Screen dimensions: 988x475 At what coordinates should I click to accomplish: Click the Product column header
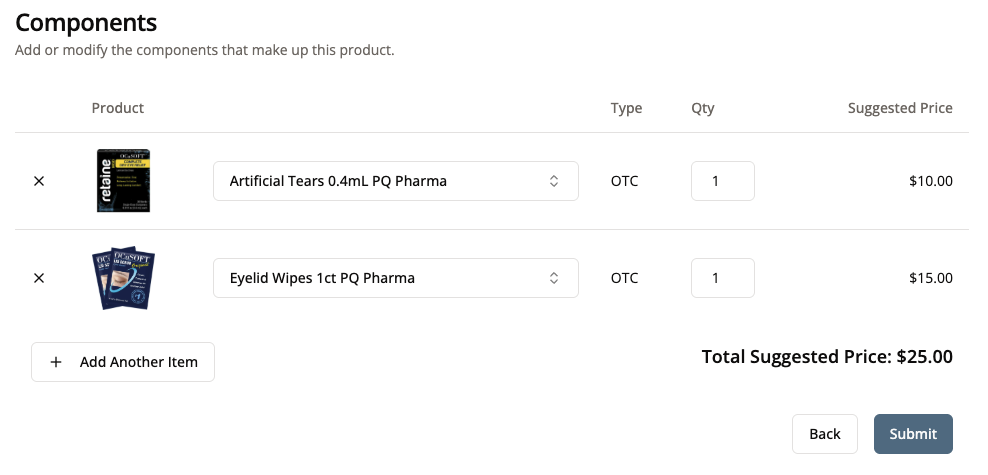[x=118, y=108]
